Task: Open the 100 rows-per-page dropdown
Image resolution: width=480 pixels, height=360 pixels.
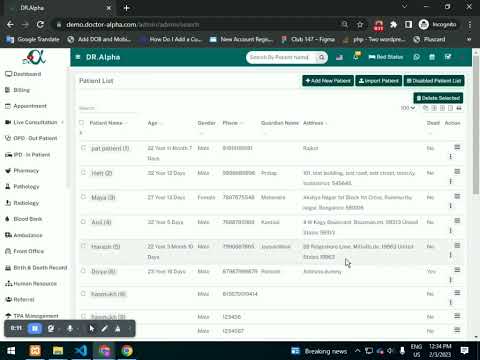Action: tap(408, 108)
